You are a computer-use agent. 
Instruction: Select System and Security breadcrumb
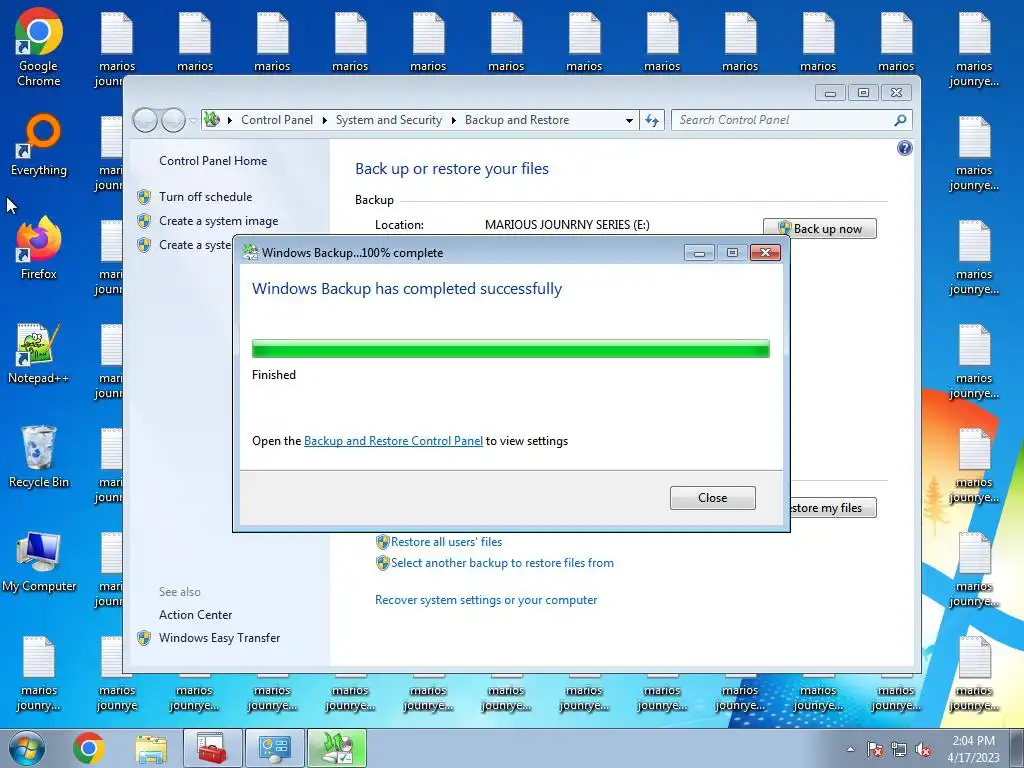[389, 120]
